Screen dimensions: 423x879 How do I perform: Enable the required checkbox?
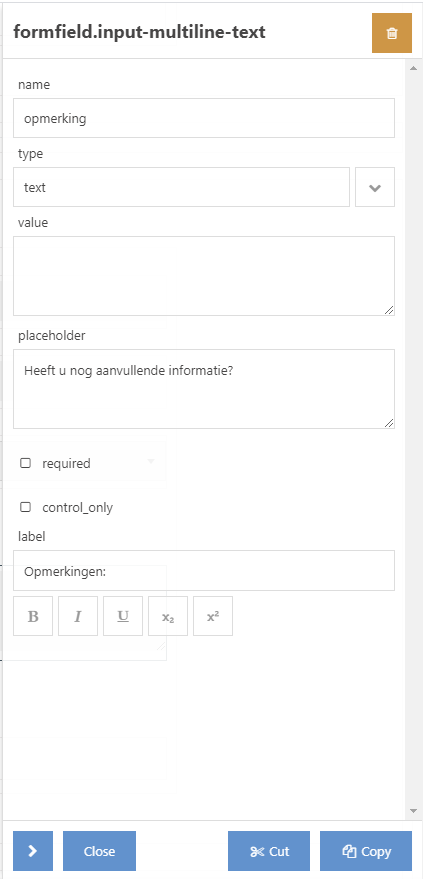[x=25, y=463]
